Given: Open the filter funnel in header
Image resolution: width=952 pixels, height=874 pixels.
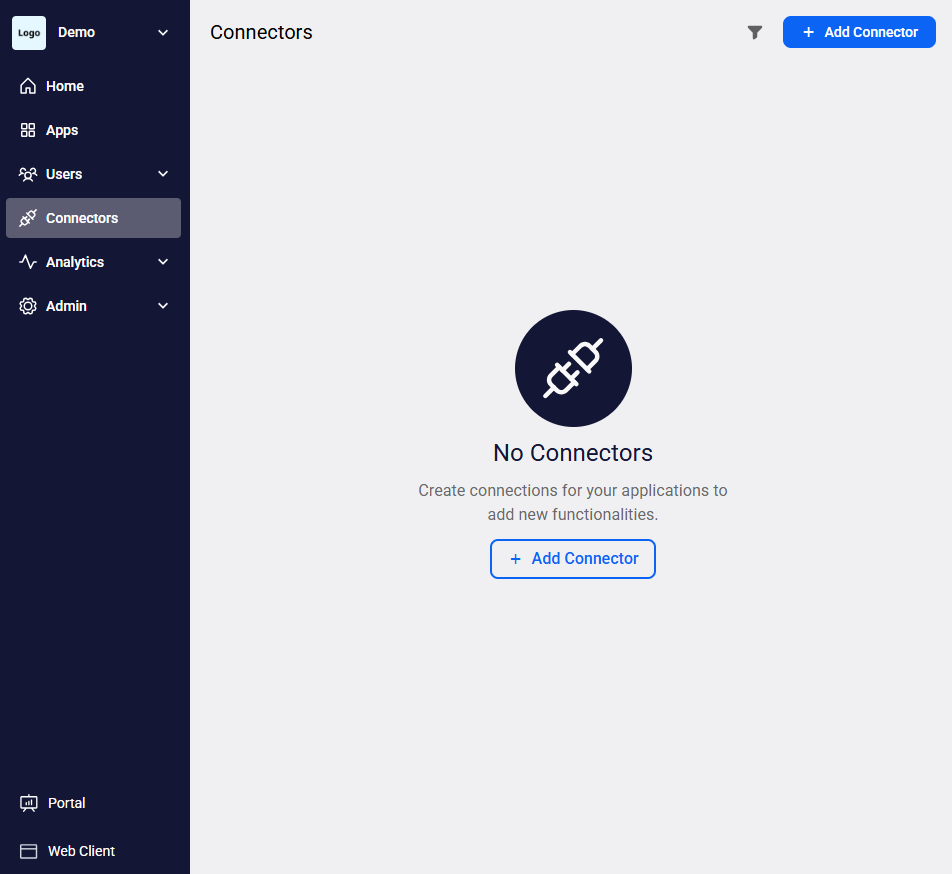Looking at the screenshot, I should pos(755,33).
